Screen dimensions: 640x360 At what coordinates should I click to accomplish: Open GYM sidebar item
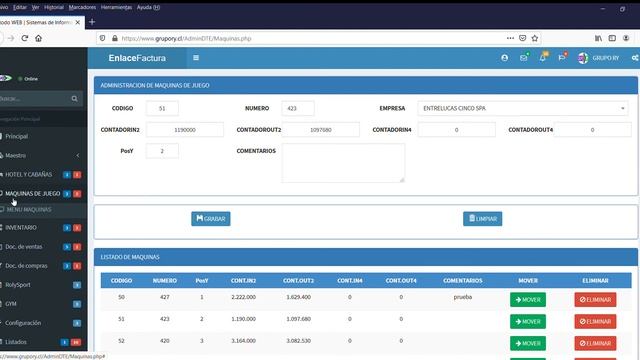click(x=41, y=304)
